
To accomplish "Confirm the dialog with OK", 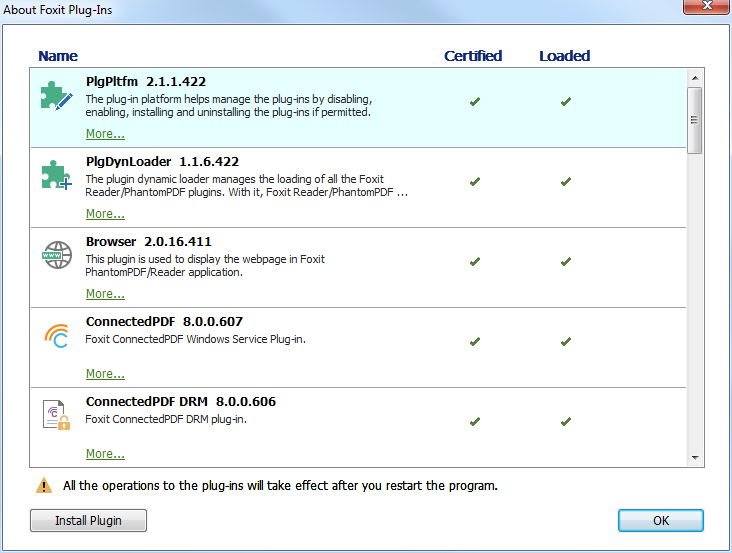I will pos(661,520).
